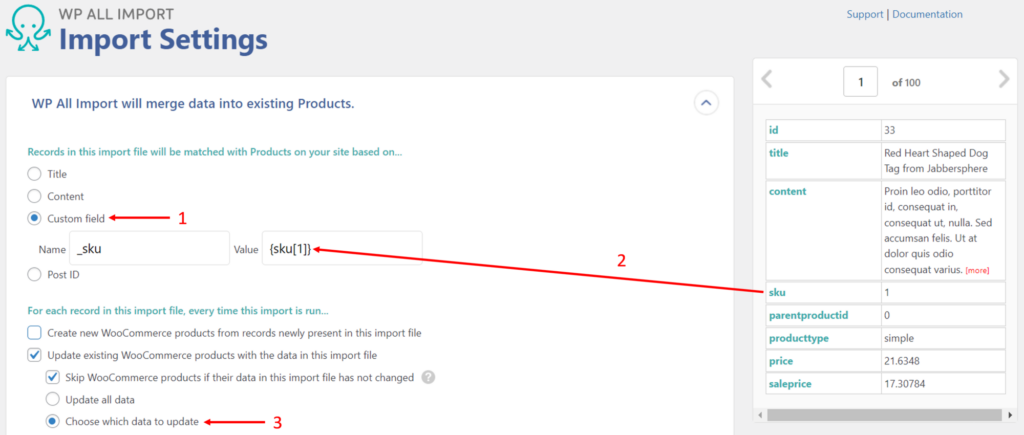Click the producttype value 'simple'
This screenshot has width=1024, height=435.
(x=899, y=338)
